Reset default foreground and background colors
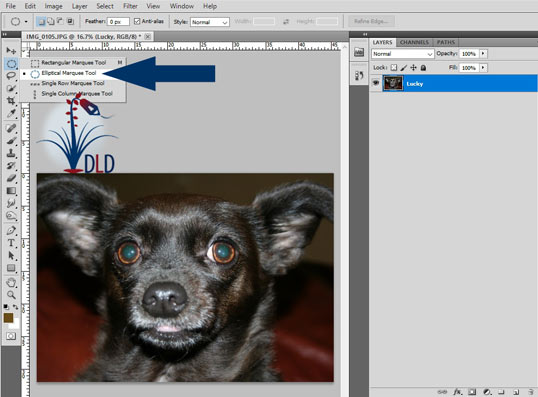Screen dimensions: 538x397 [x=6, y=307]
